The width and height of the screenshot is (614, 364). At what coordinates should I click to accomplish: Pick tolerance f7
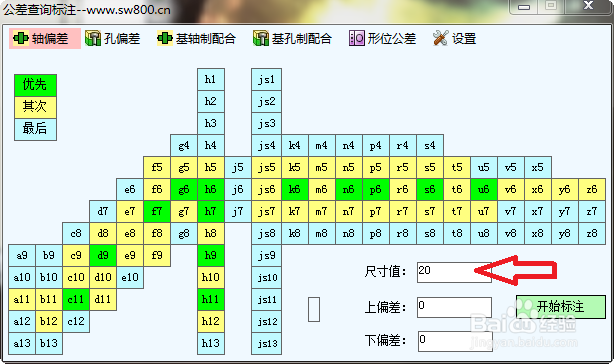[x=157, y=211]
